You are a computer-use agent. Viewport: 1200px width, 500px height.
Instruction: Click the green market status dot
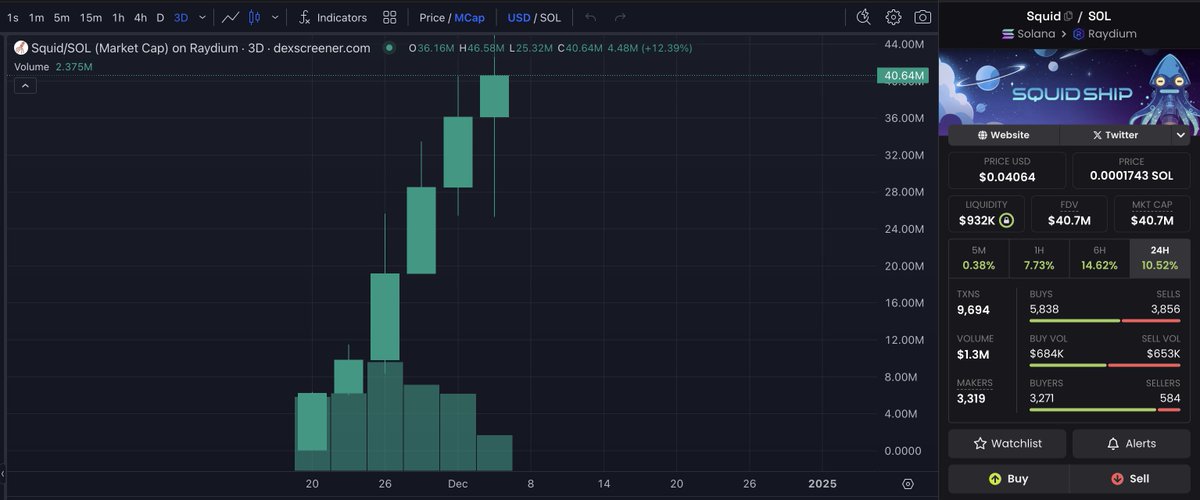(x=389, y=47)
